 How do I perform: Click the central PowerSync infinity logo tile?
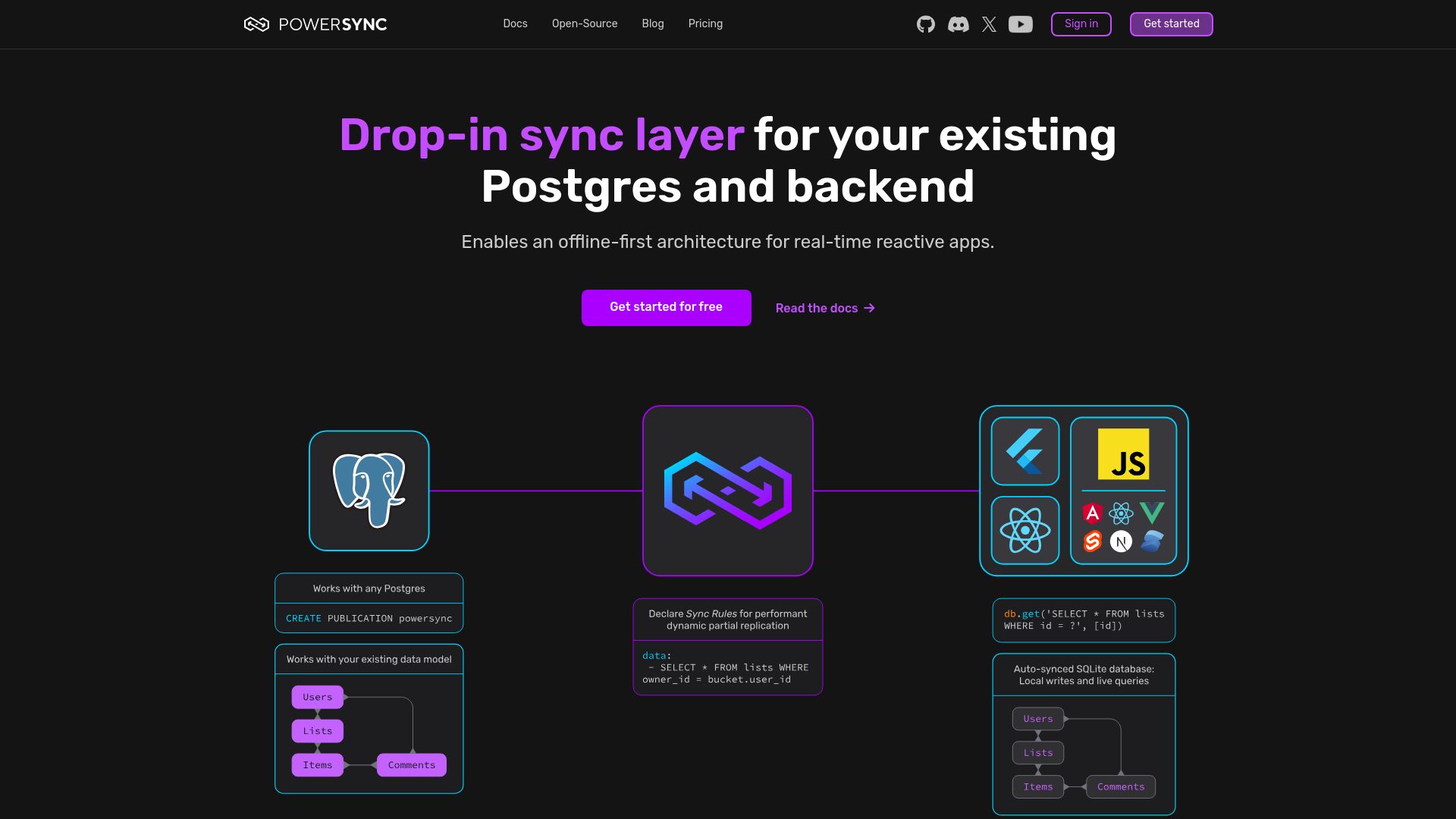(x=728, y=491)
